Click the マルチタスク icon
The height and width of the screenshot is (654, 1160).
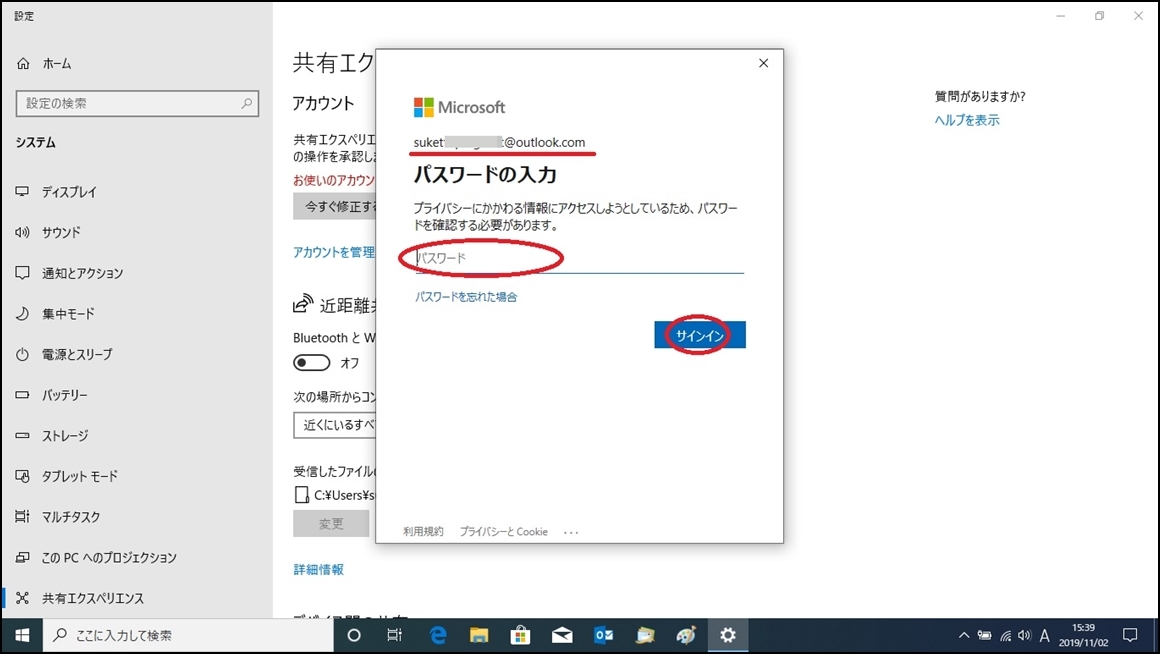pos(22,516)
